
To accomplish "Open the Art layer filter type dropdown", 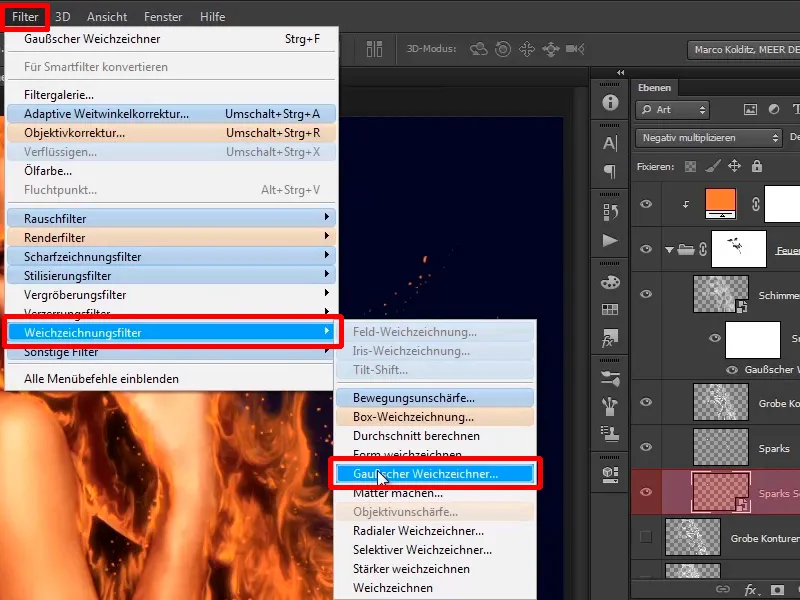I will [672, 110].
